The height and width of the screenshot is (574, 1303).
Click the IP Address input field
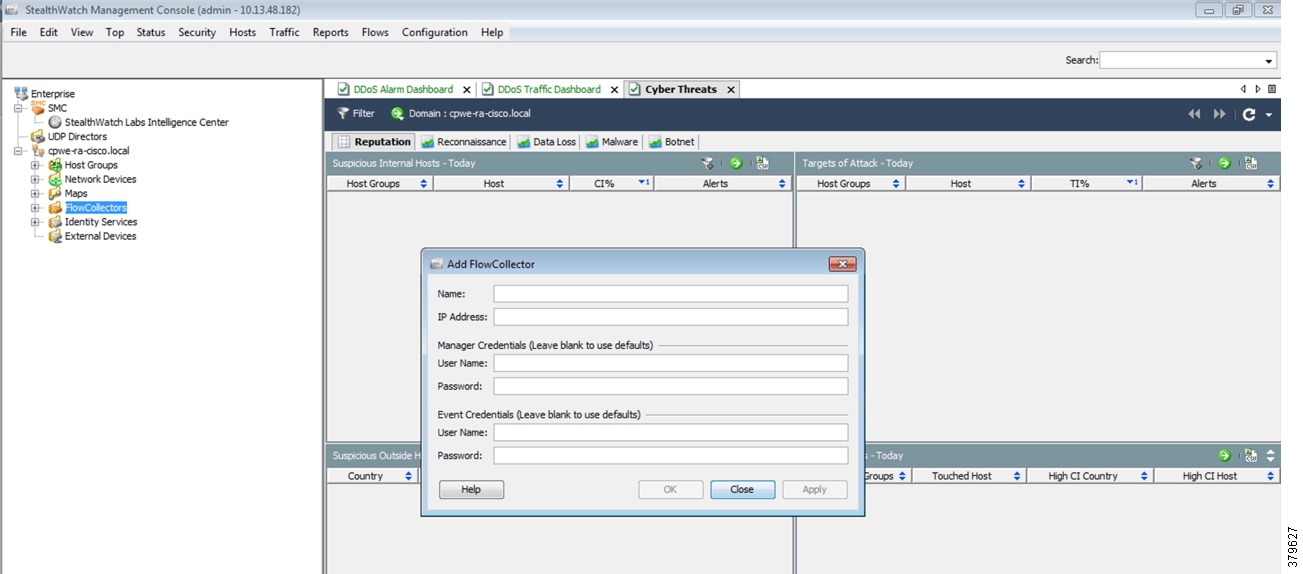670,317
